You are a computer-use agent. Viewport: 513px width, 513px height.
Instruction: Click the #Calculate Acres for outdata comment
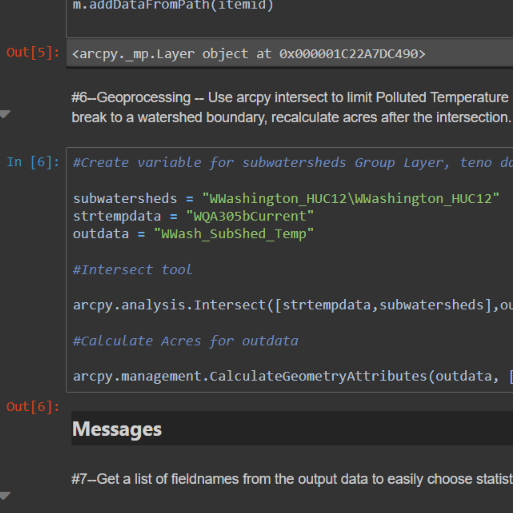(x=186, y=341)
